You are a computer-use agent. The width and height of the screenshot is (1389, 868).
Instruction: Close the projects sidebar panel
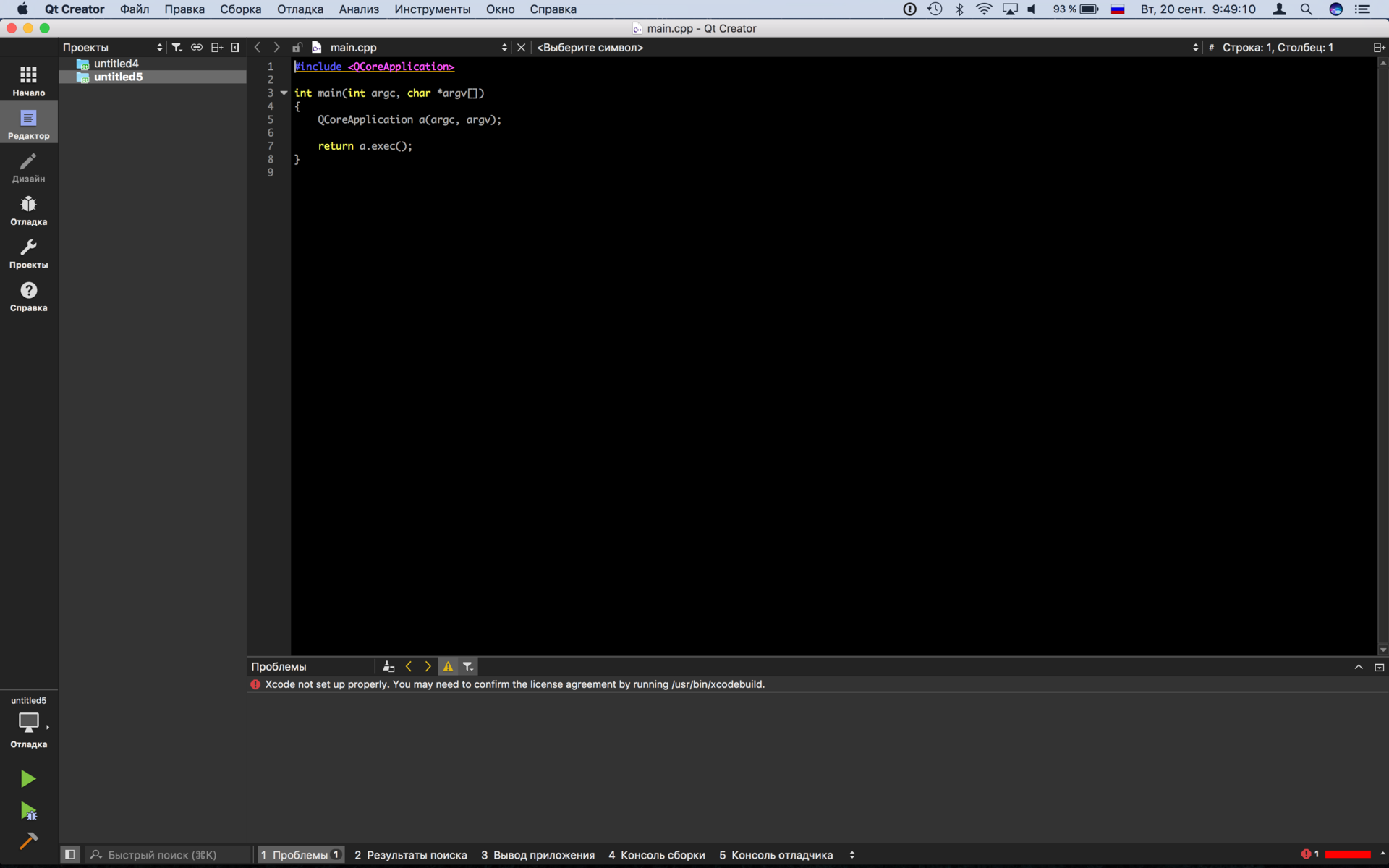(235, 47)
